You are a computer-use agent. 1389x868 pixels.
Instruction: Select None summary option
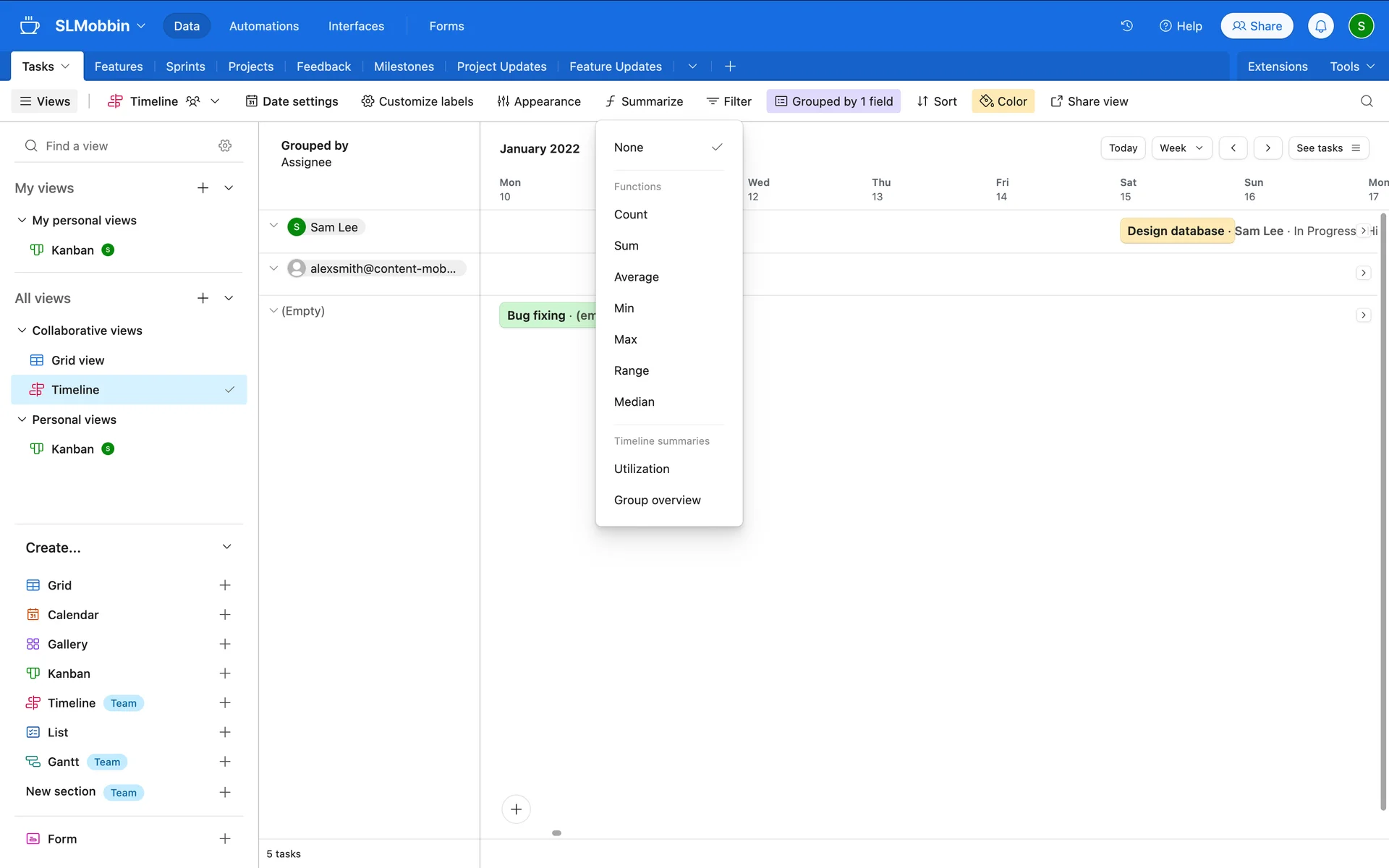629,148
